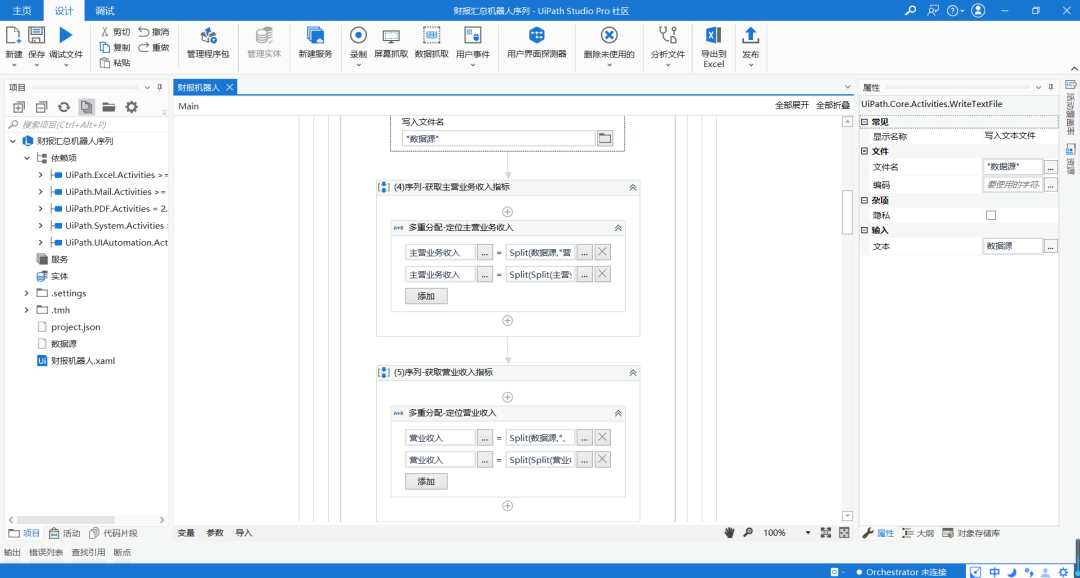The image size is (1080, 578).
Task: Click the Orchestrator 未连接 status
Action: [x=901, y=572]
